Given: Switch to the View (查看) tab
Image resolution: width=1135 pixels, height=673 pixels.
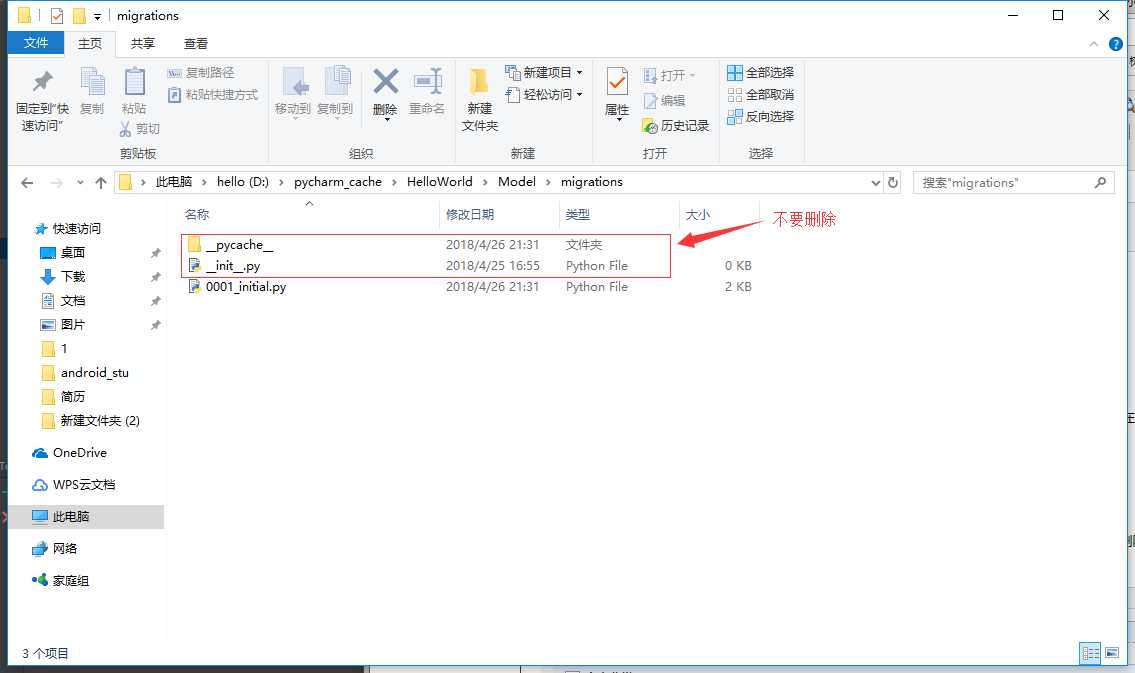Looking at the screenshot, I should point(195,43).
